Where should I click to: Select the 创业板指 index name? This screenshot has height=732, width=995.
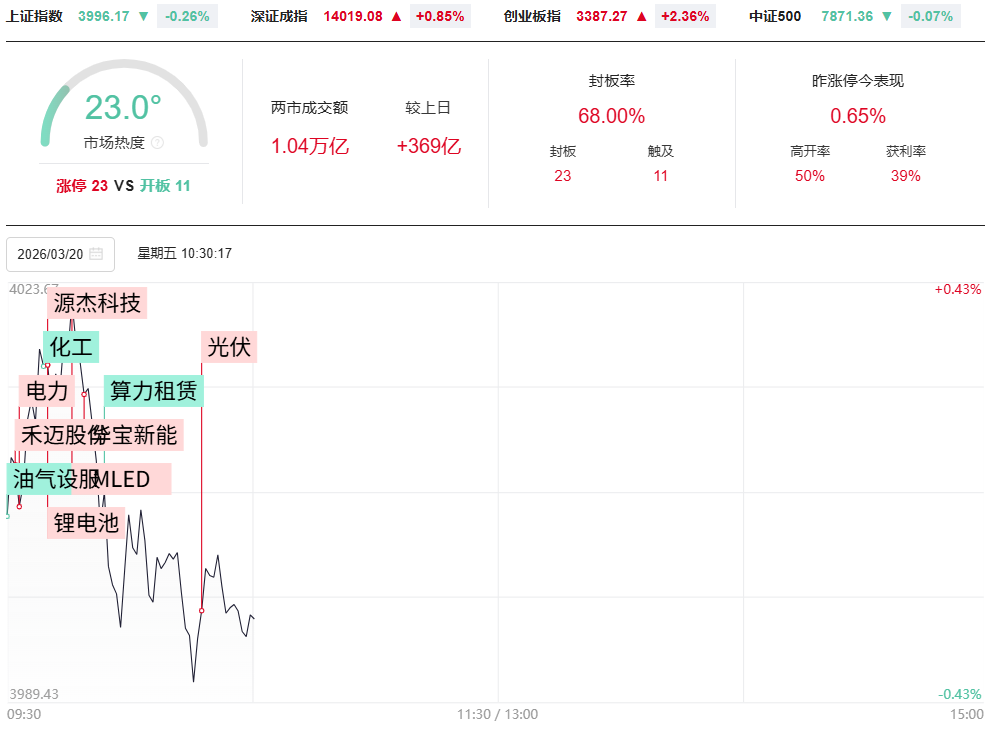[x=532, y=16]
